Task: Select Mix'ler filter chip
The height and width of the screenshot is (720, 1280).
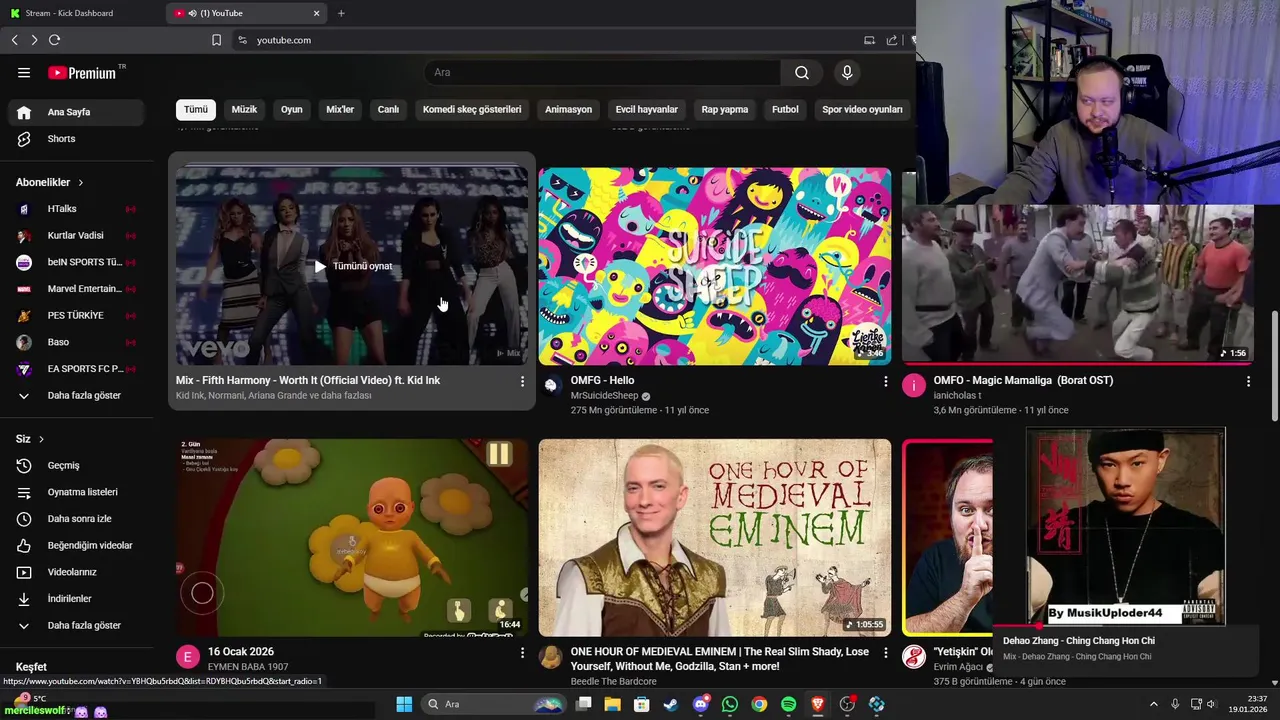Action: (x=340, y=109)
